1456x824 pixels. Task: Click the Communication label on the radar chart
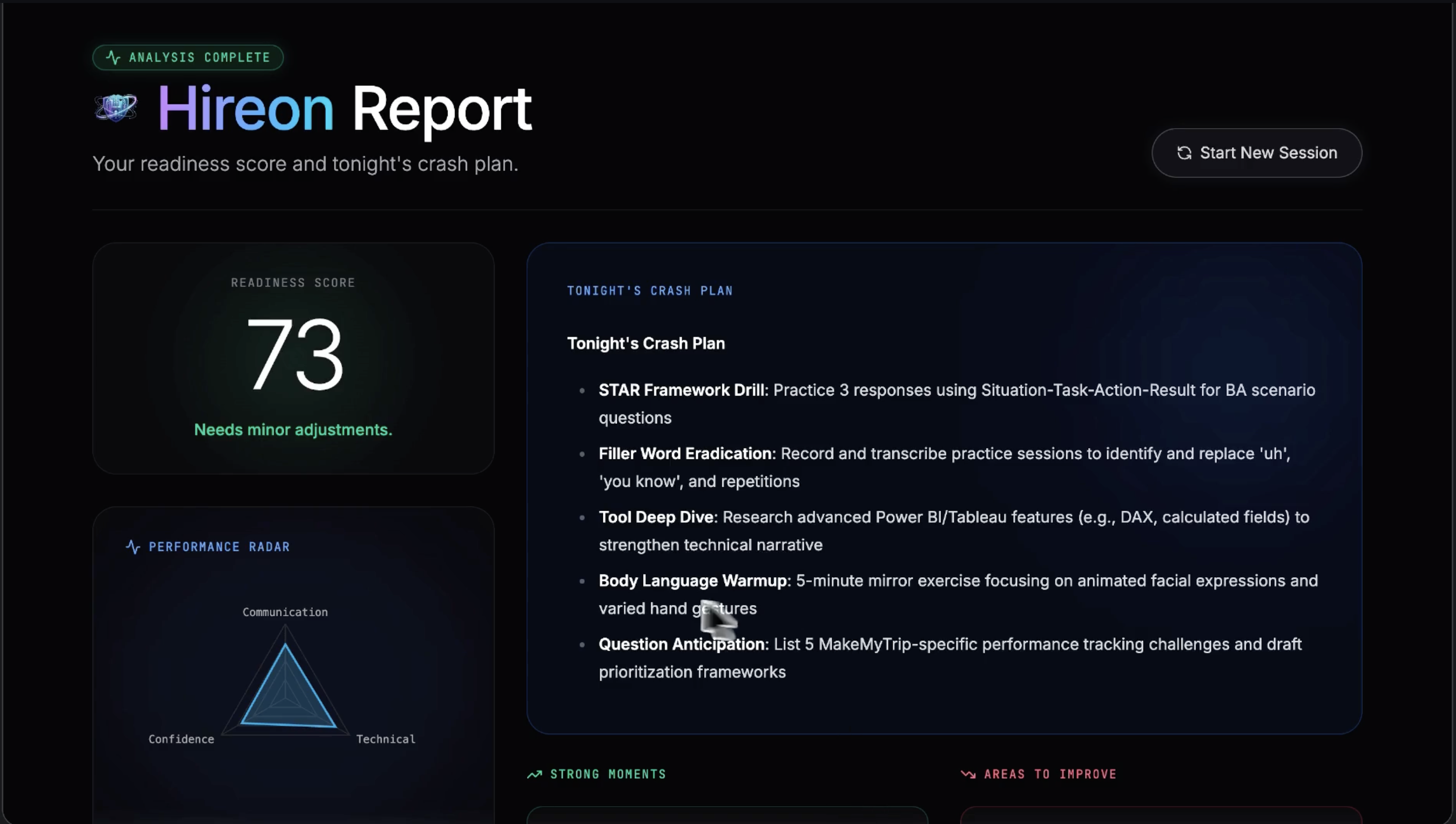click(x=285, y=612)
